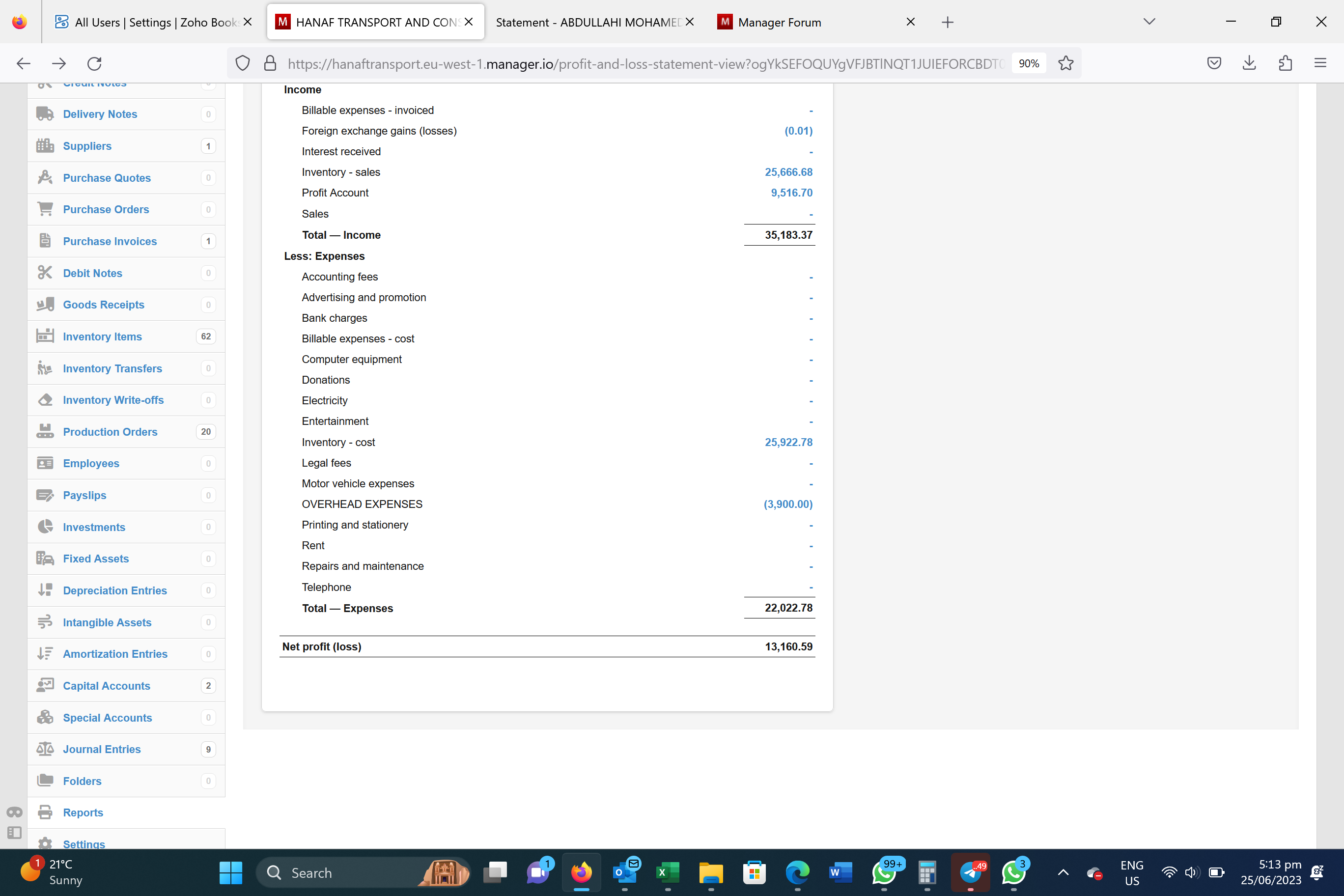Click the Journal Entries scales icon
Image resolution: width=1344 pixels, height=896 pixels.
pos(45,749)
